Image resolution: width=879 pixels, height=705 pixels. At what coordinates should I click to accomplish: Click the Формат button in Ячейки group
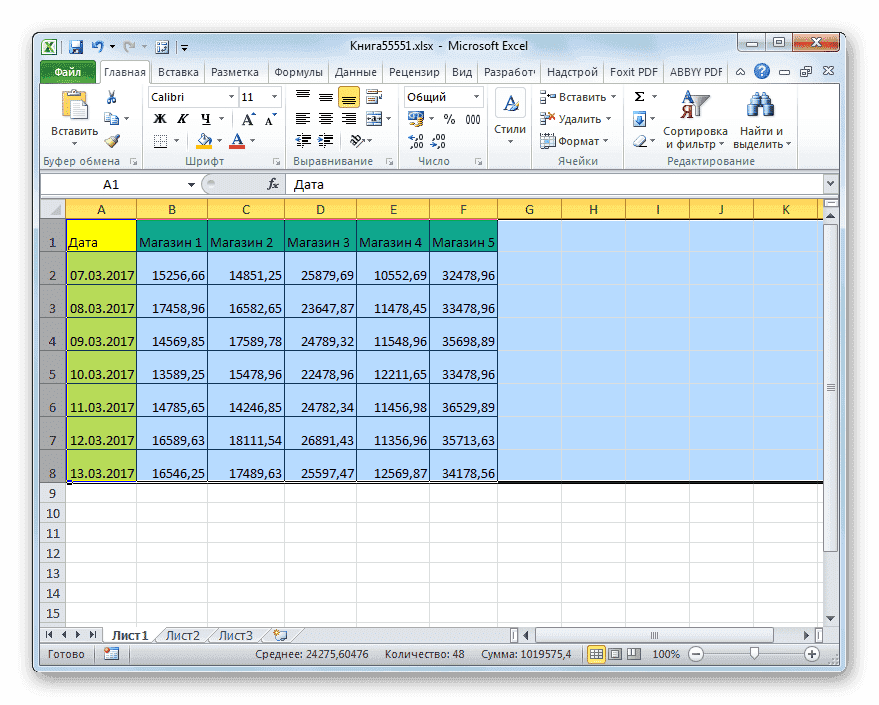pos(574,141)
